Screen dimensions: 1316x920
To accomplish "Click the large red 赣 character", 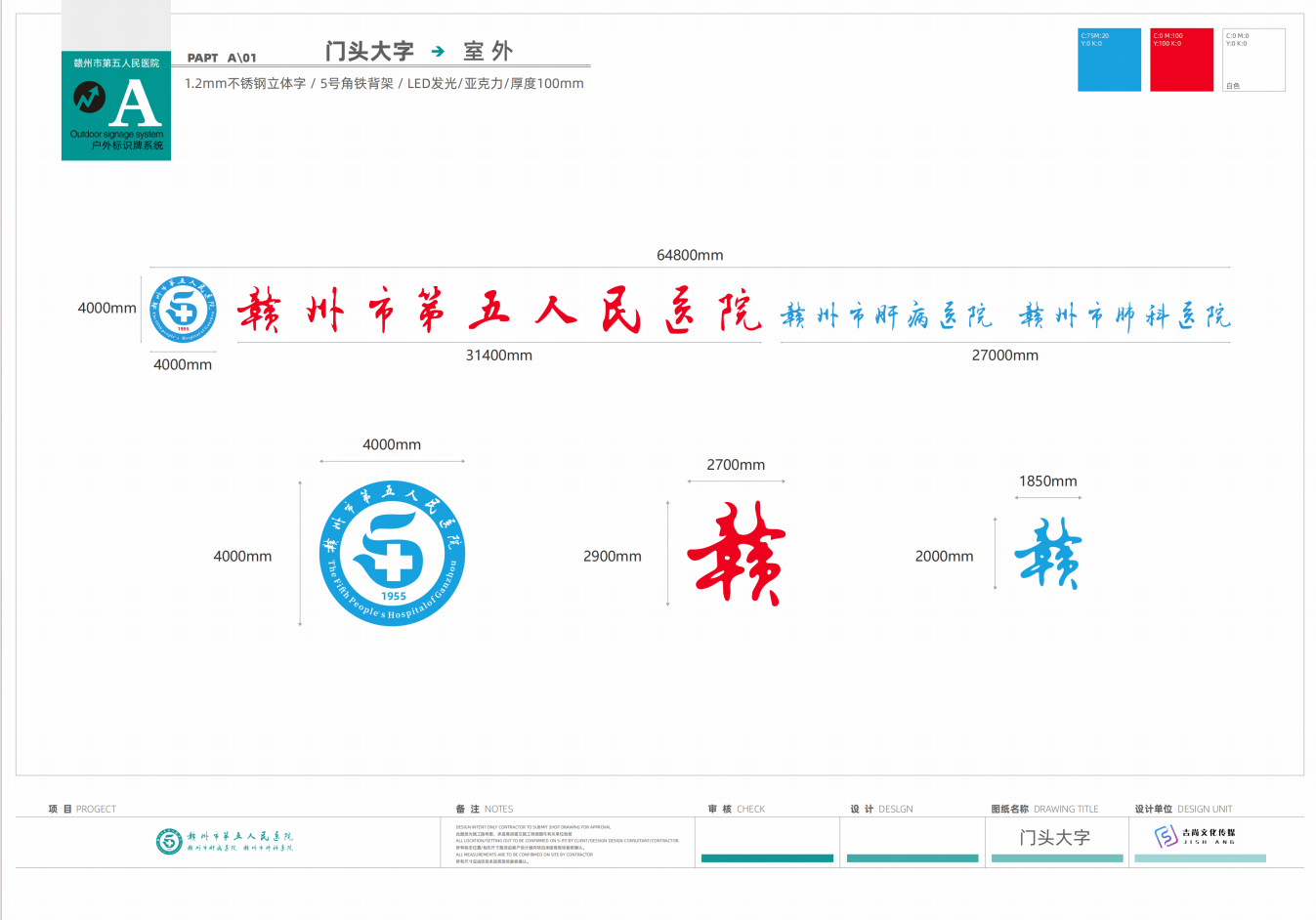I will [736, 553].
